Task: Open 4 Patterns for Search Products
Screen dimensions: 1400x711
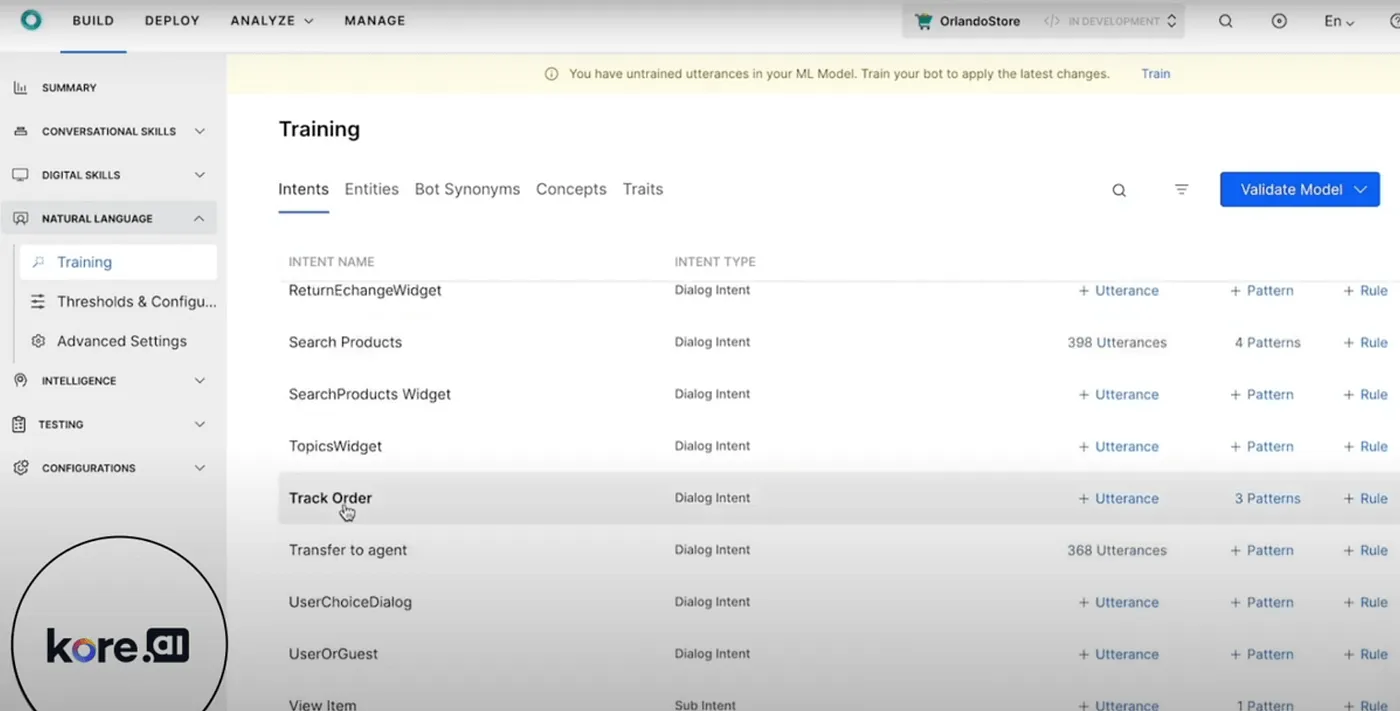Action: [1267, 342]
